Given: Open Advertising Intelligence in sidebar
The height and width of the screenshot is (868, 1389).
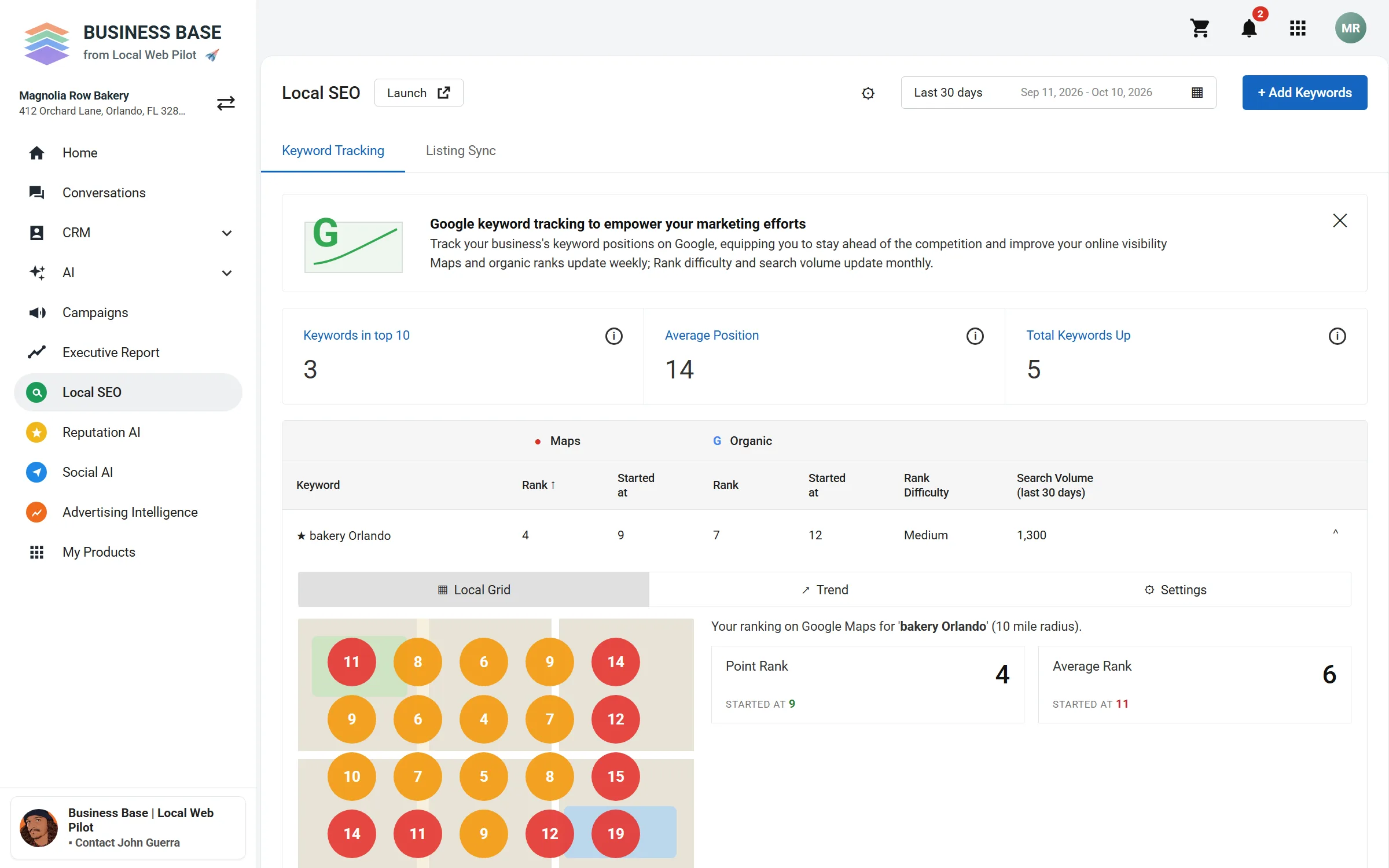Looking at the screenshot, I should click(x=128, y=512).
